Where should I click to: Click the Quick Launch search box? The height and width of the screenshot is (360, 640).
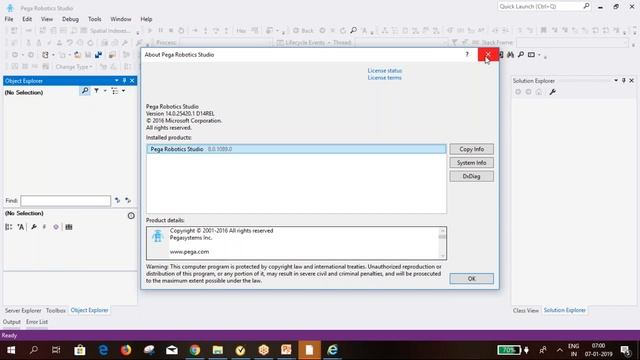click(540, 6)
